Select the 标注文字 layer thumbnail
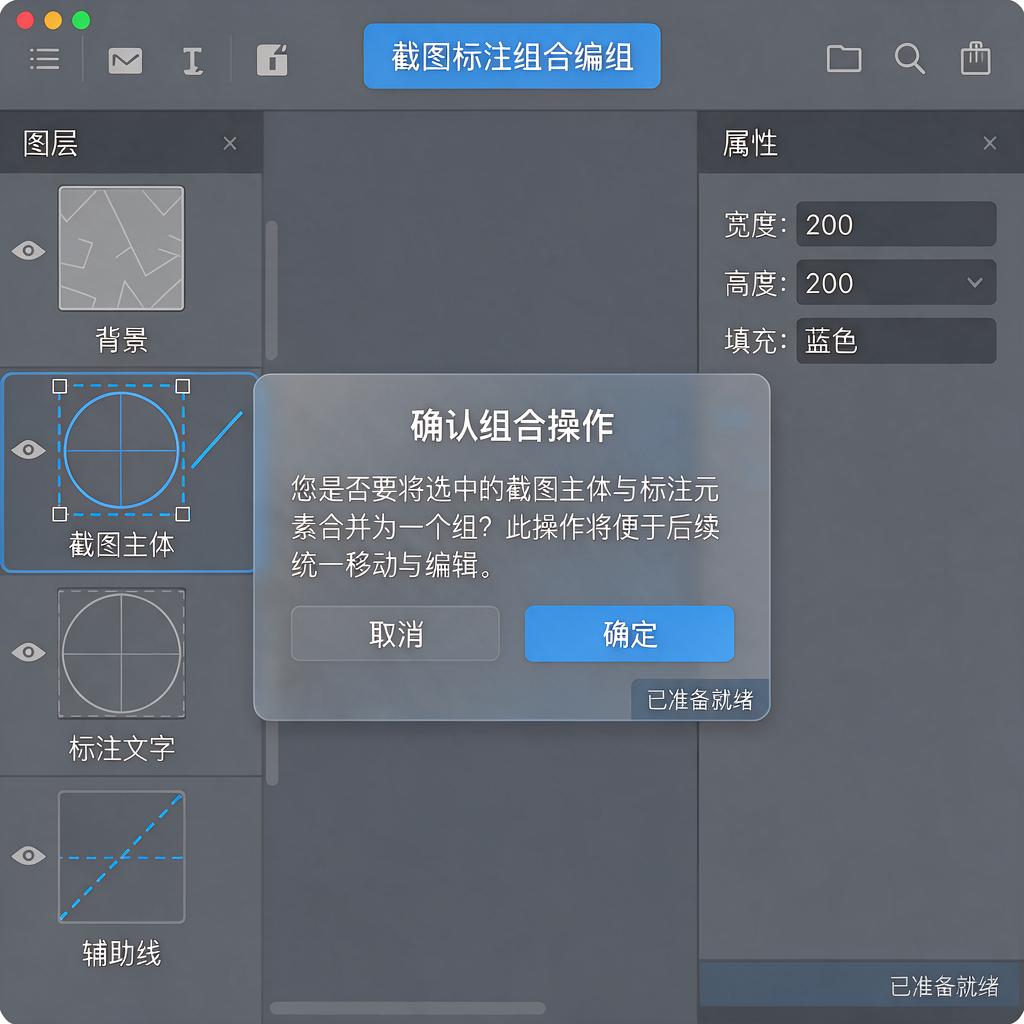The width and height of the screenshot is (1024, 1024). (121, 653)
